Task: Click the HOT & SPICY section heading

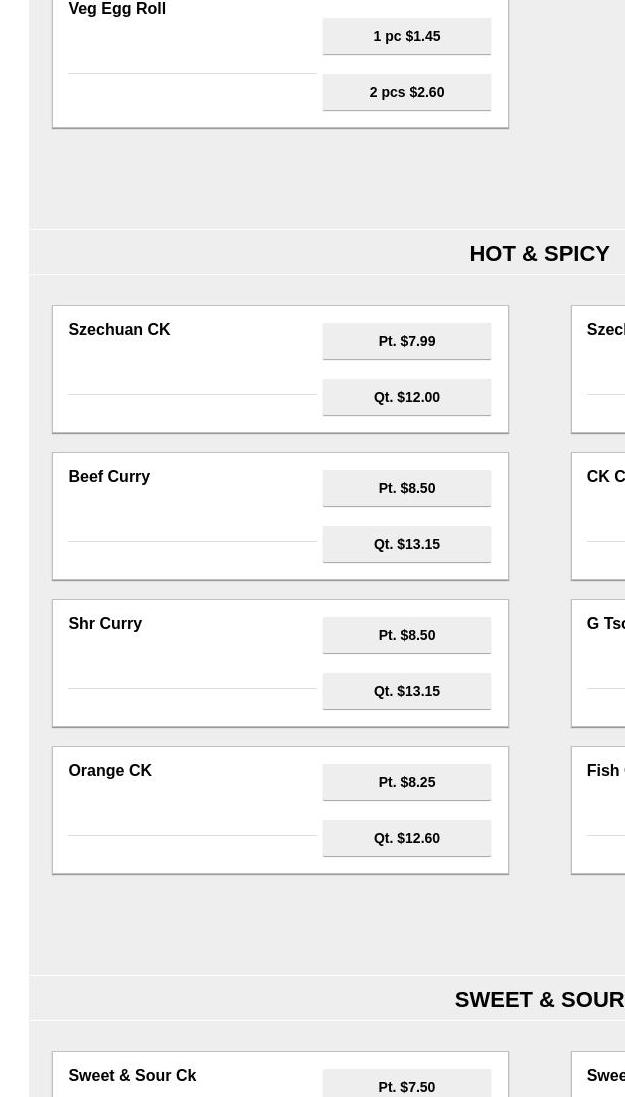Action: pyautogui.click(x=539, y=253)
